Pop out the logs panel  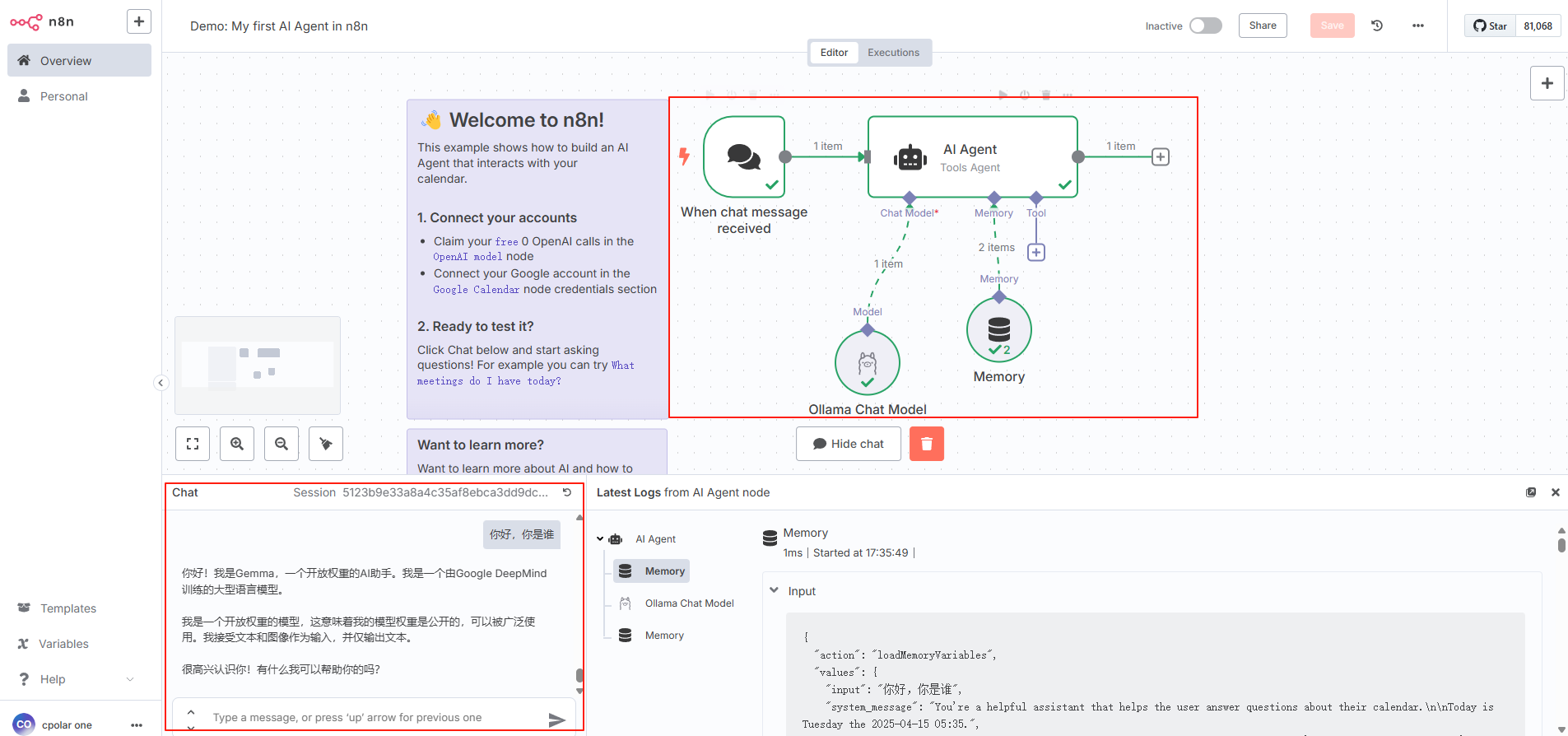tap(1531, 492)
